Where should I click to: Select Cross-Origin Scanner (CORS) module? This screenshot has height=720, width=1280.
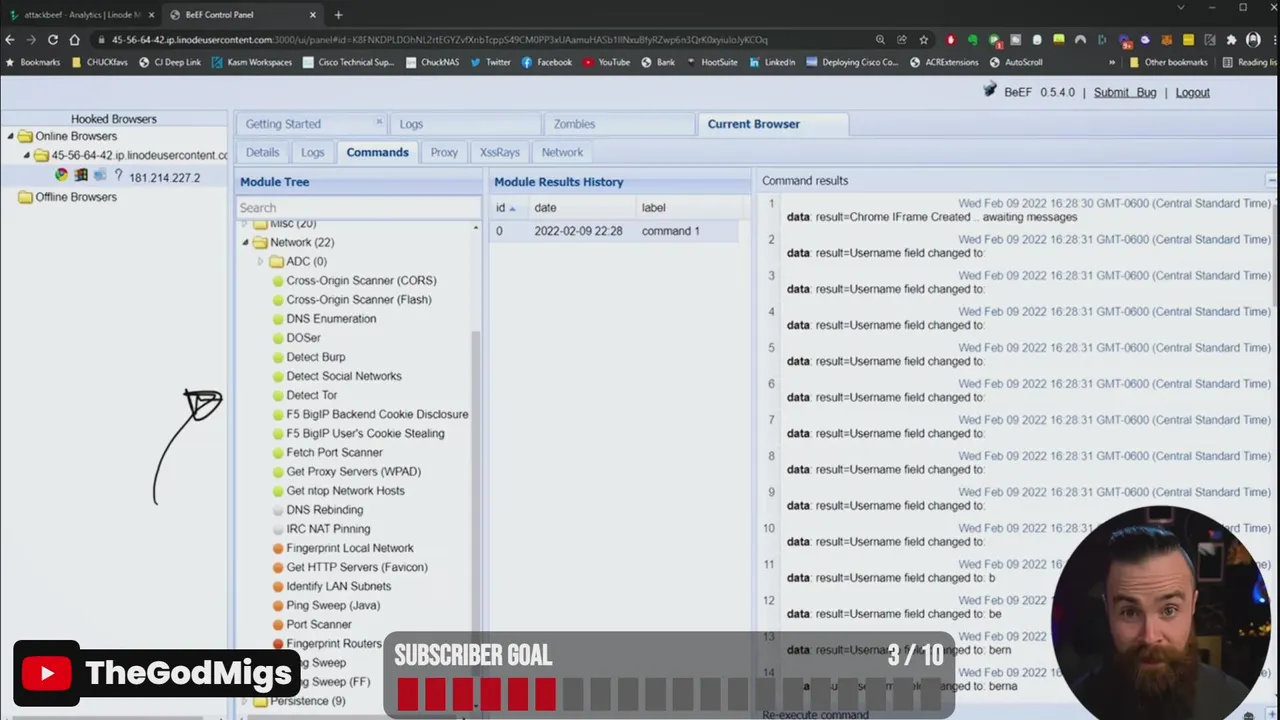point(361,281)
